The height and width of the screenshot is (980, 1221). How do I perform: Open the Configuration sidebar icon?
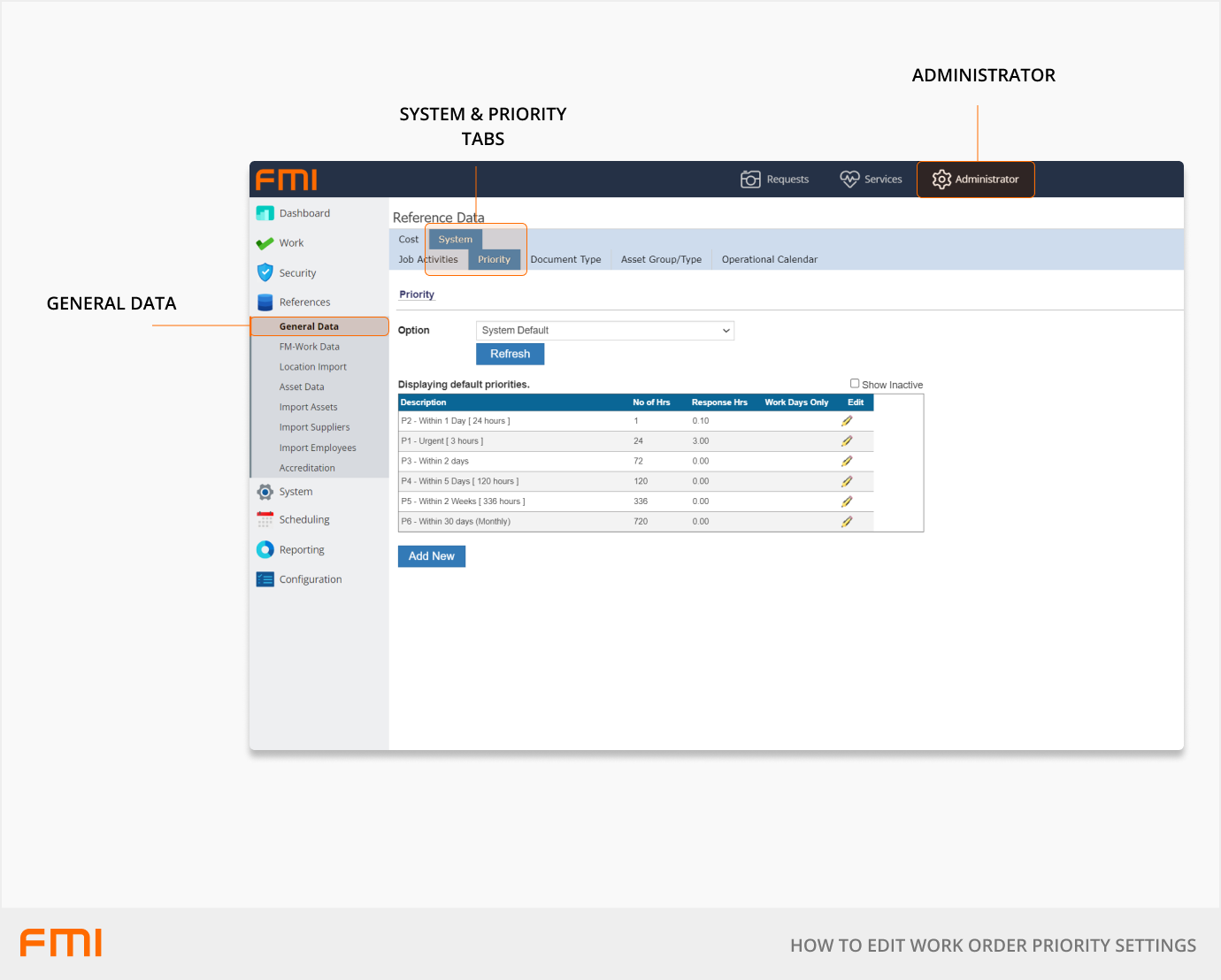pyautogui.click(x=265, y=578)
